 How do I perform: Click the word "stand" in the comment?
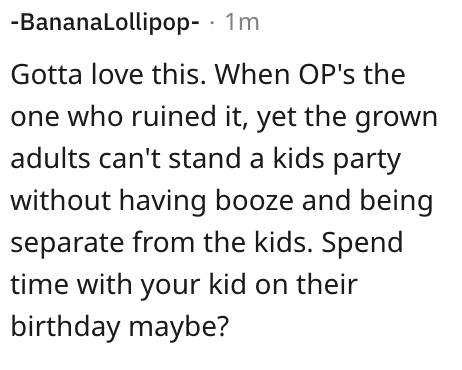click(x=205, y=158)
